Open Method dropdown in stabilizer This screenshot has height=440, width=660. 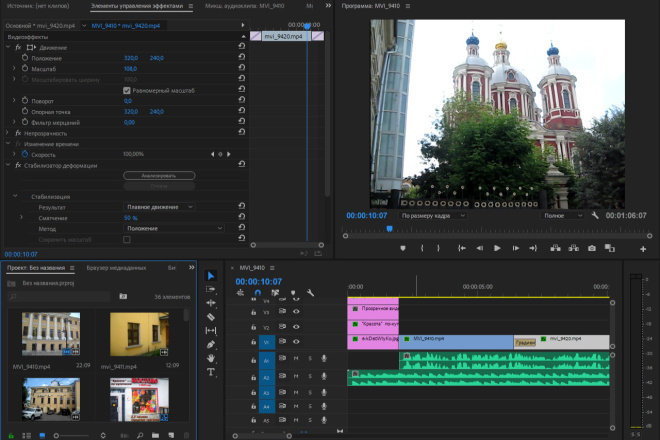pyautogui.click(x=174, y=228)
